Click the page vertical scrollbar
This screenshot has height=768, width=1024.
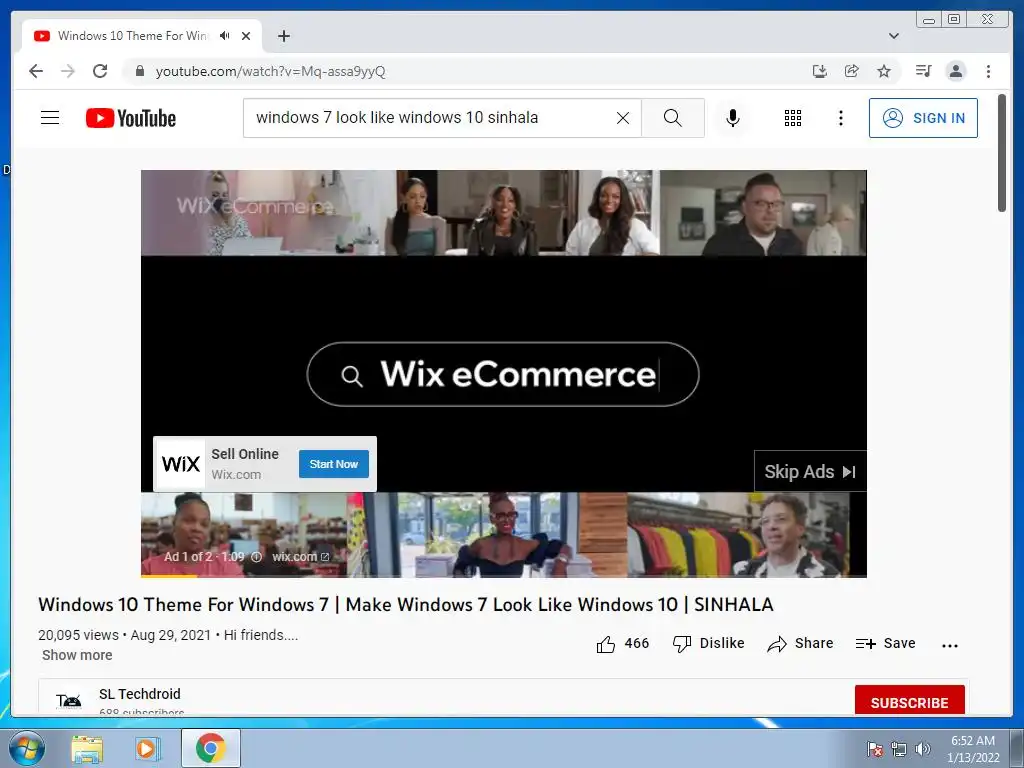click(1002, 153)
